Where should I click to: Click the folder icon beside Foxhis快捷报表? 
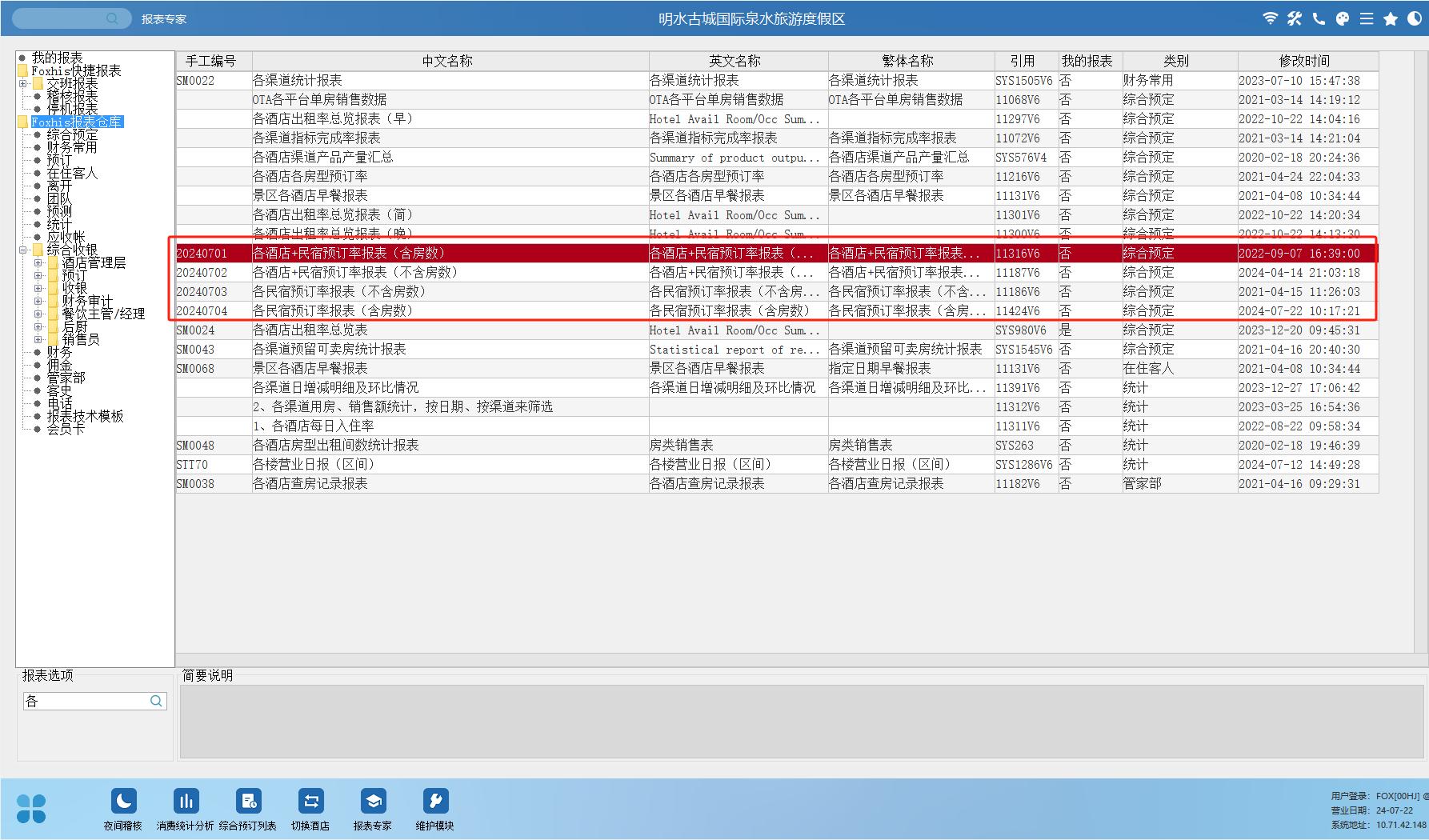click(22, 70)
